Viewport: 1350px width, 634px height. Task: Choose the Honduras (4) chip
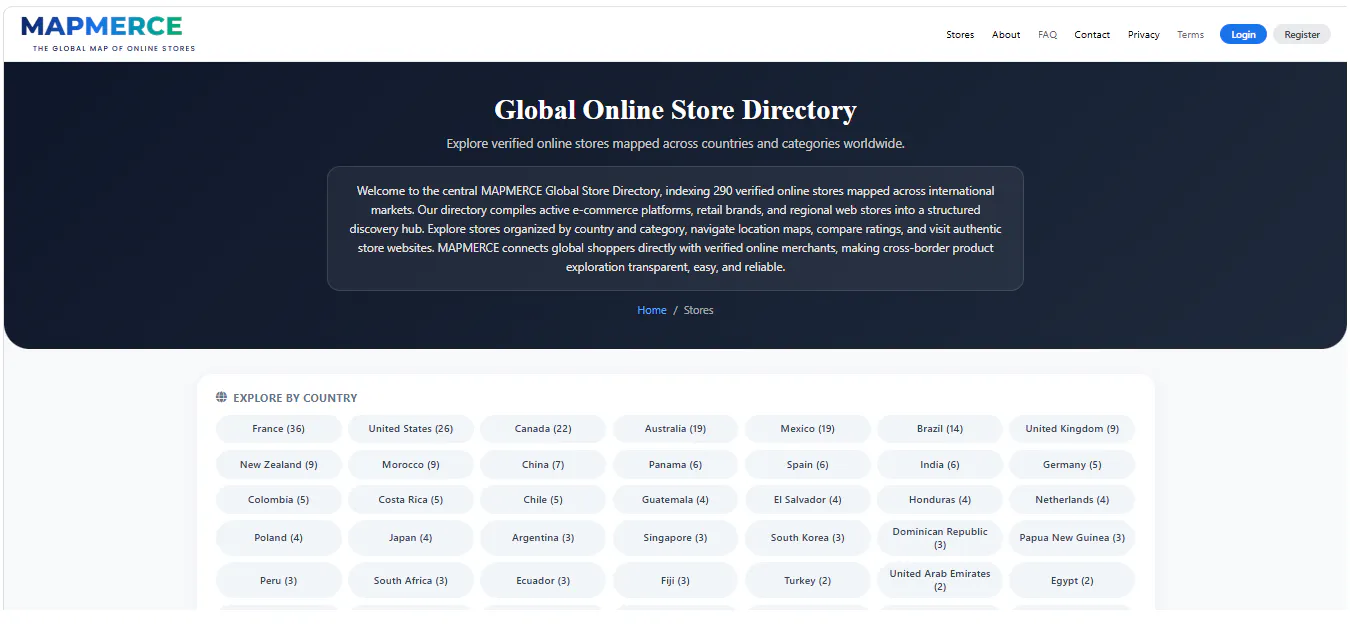(940, 499)
